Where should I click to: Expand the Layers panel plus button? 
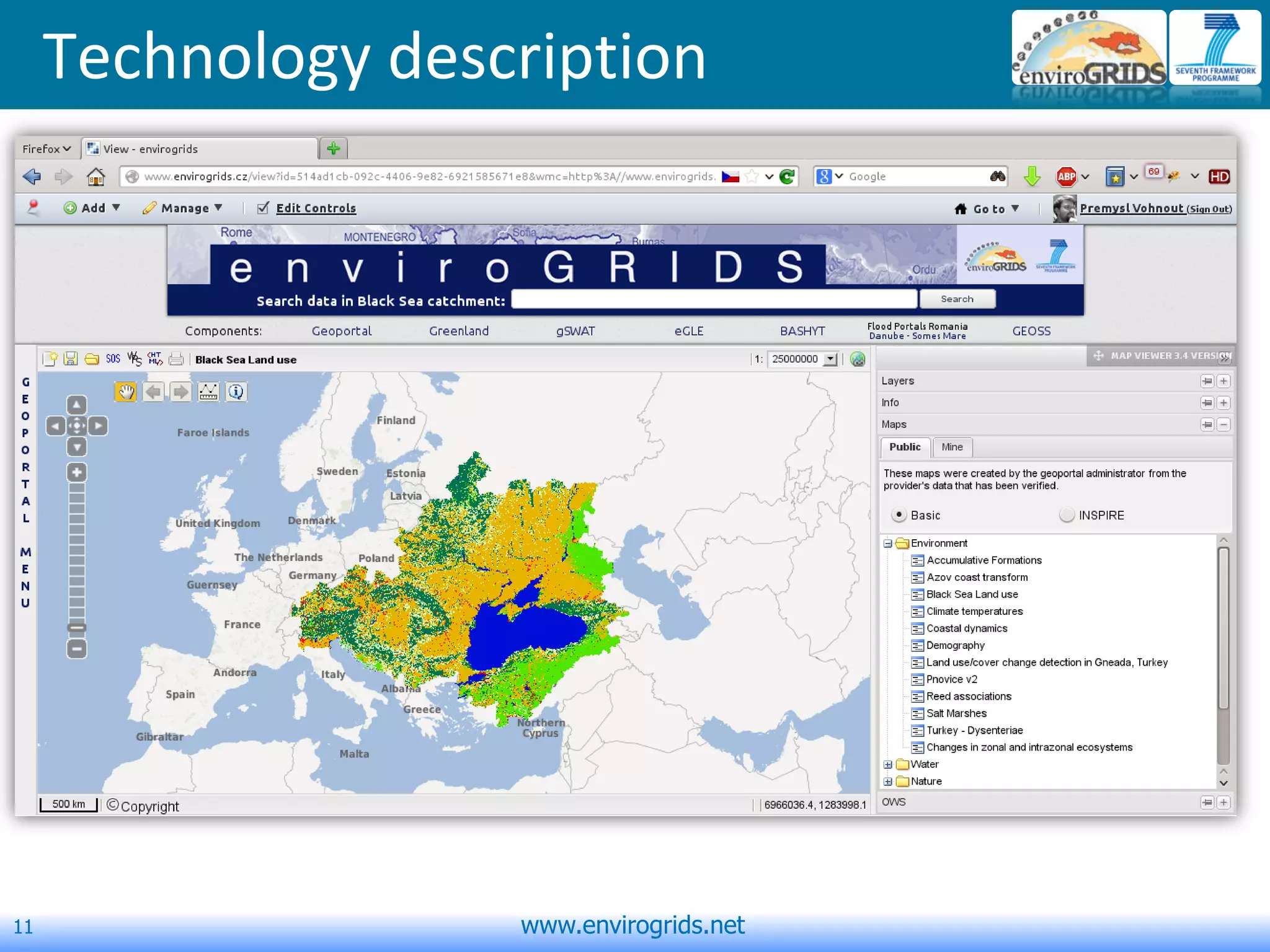[x=1223, y=381]
